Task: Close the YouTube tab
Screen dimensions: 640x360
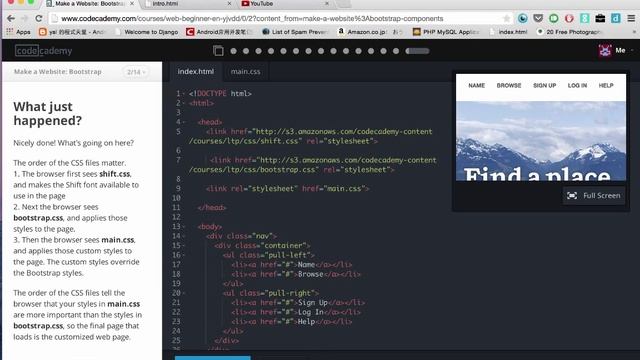Action: (x=327, y=3)
